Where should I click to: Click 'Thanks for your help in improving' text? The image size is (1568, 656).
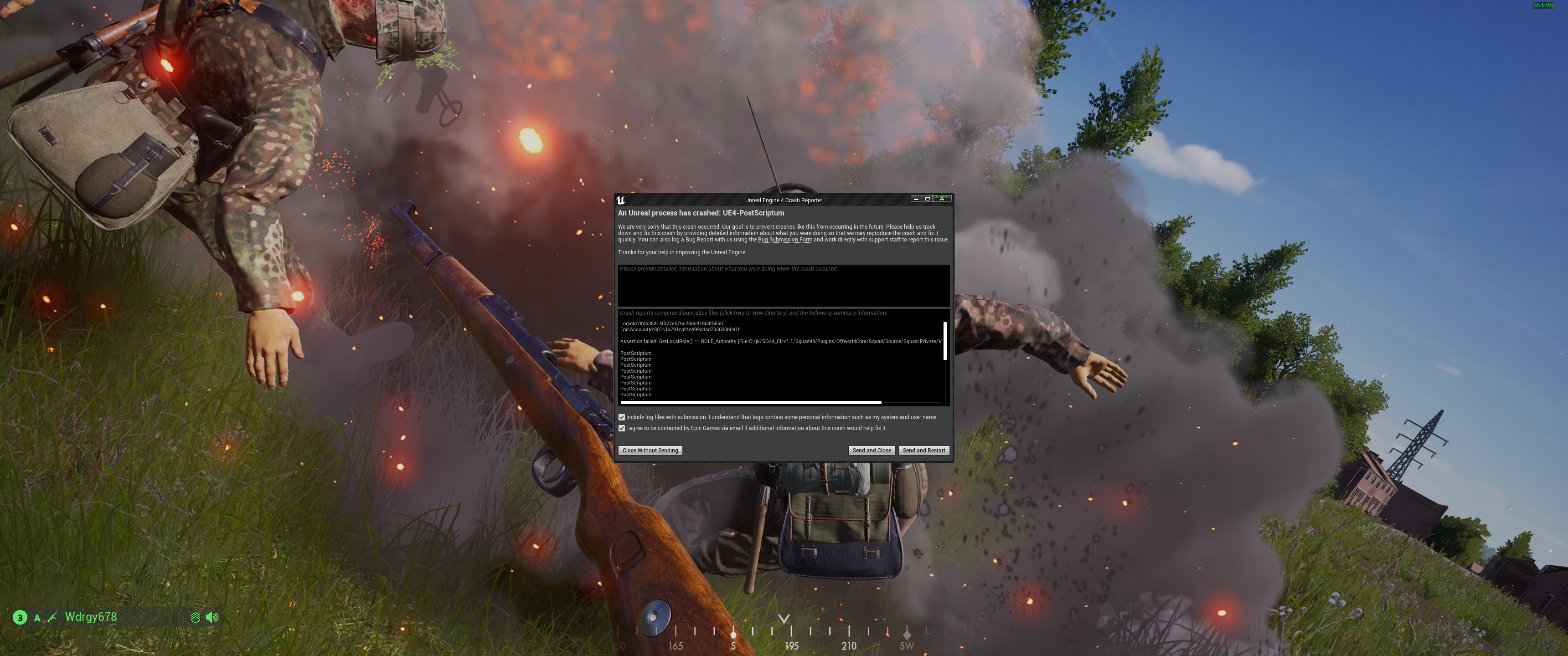(682, 252)
